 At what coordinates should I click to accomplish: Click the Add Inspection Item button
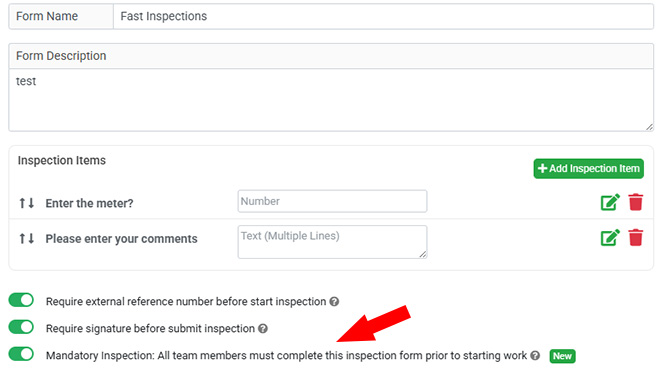tap(588, 168)
